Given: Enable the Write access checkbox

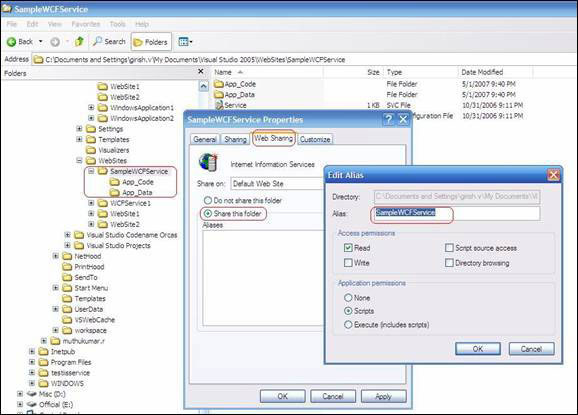Looking at the screenshot, I should point(348,263).
